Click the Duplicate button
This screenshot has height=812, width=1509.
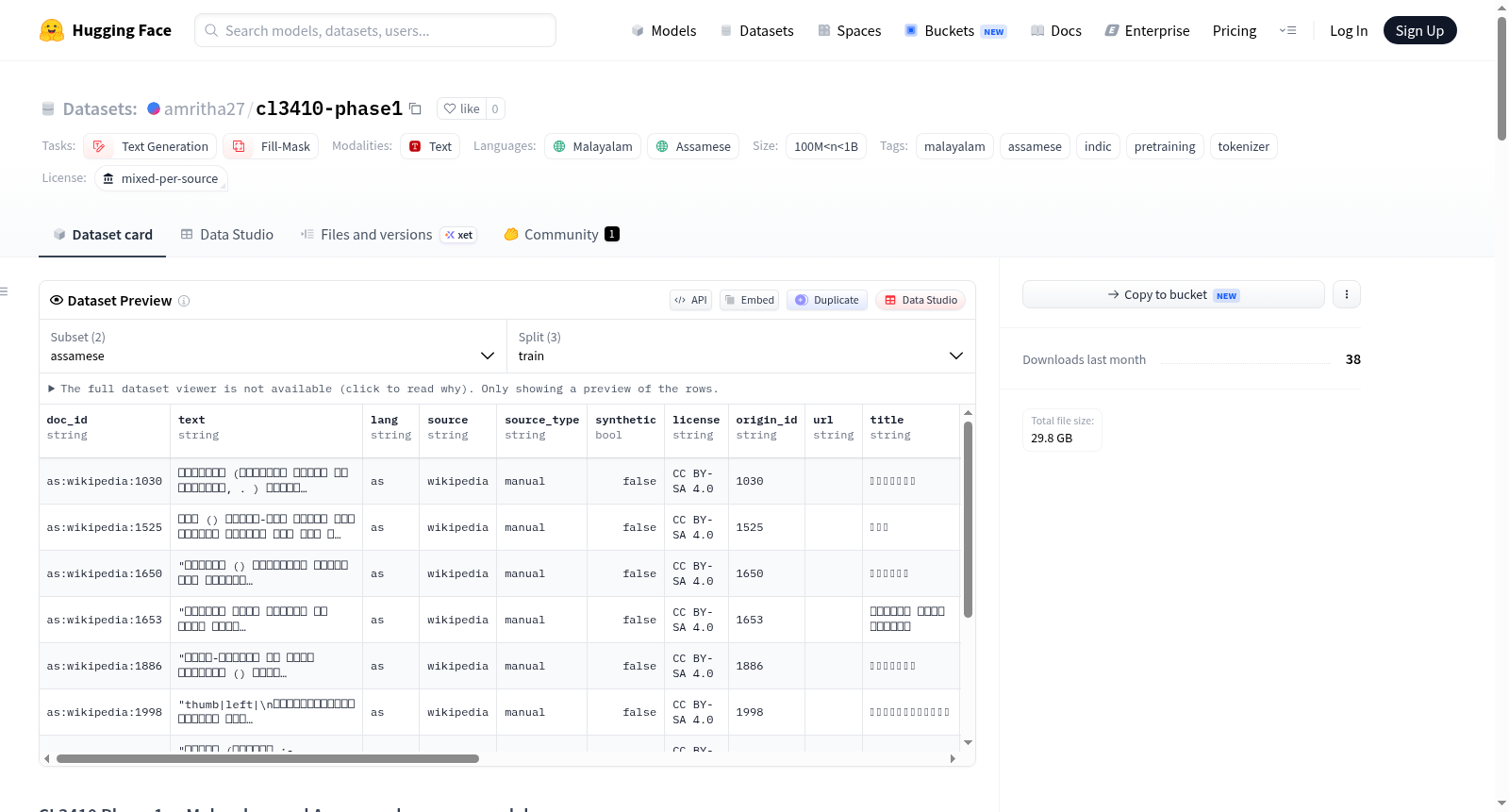click(x=827, y=300)
